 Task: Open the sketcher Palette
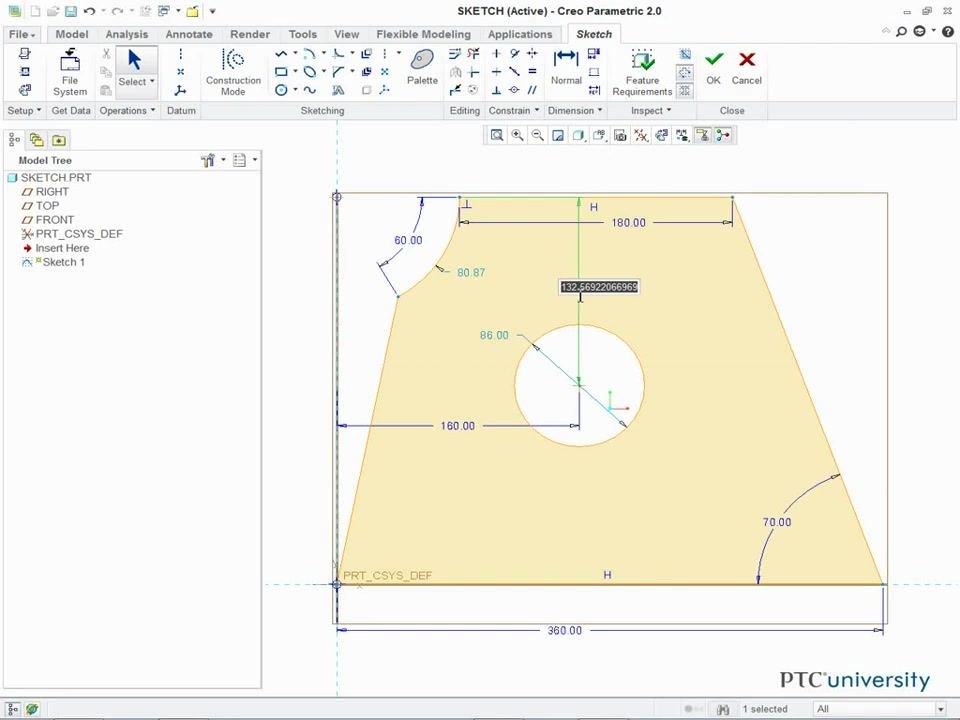422,67
